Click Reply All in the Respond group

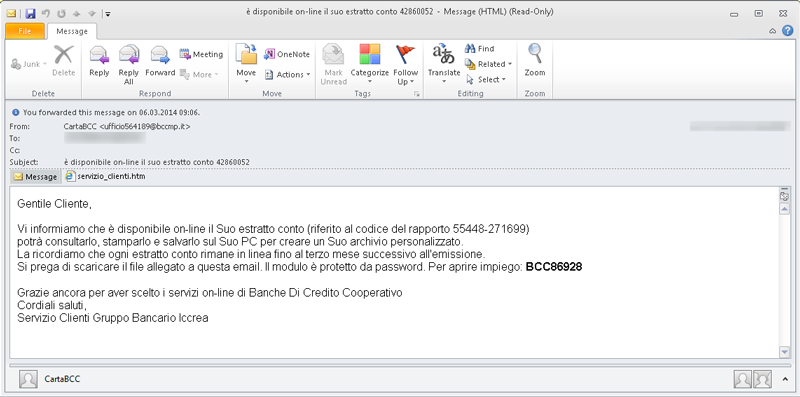(129, 64)
